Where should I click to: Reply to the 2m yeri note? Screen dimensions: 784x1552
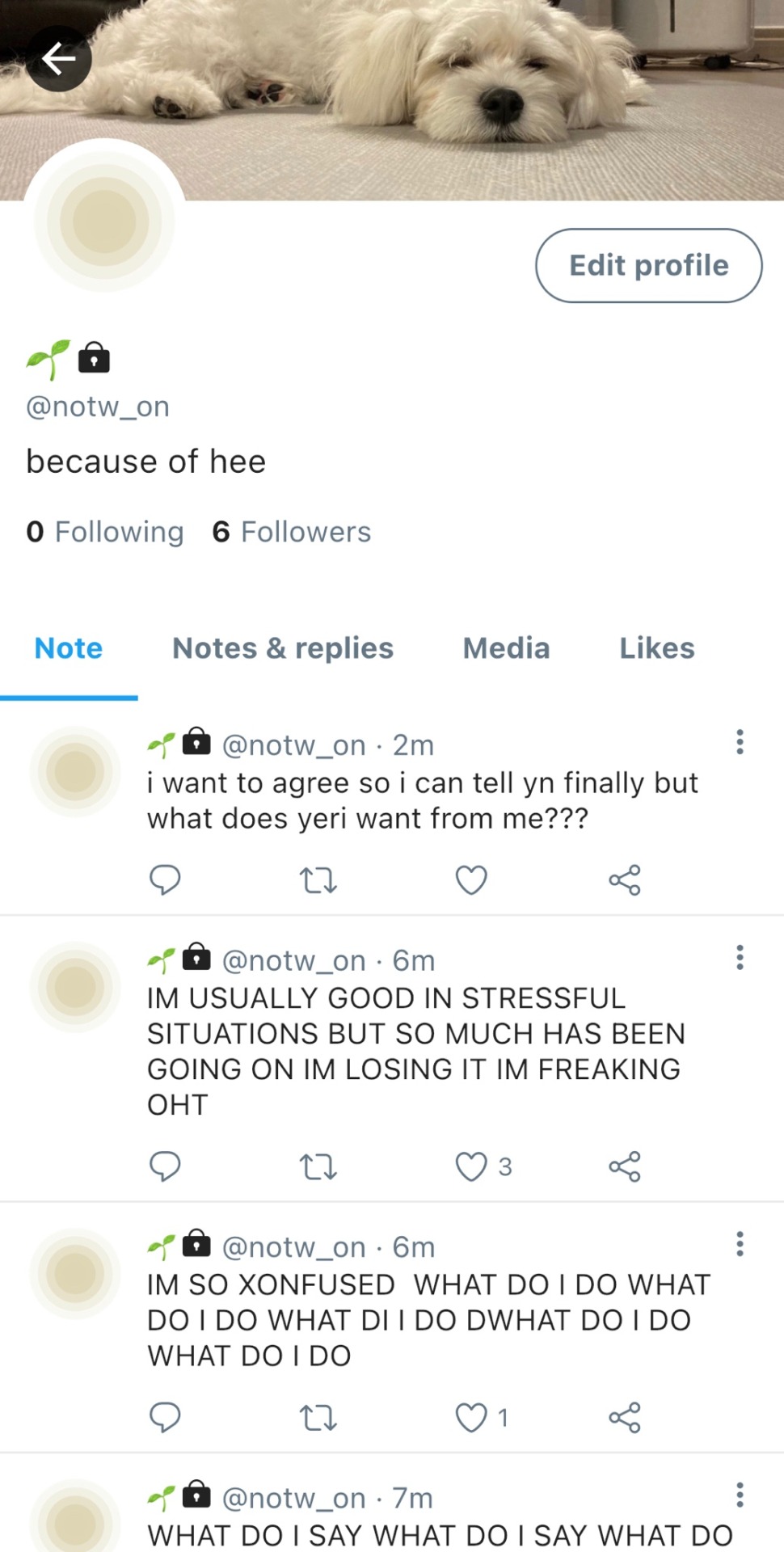click(x=165, y=879)
